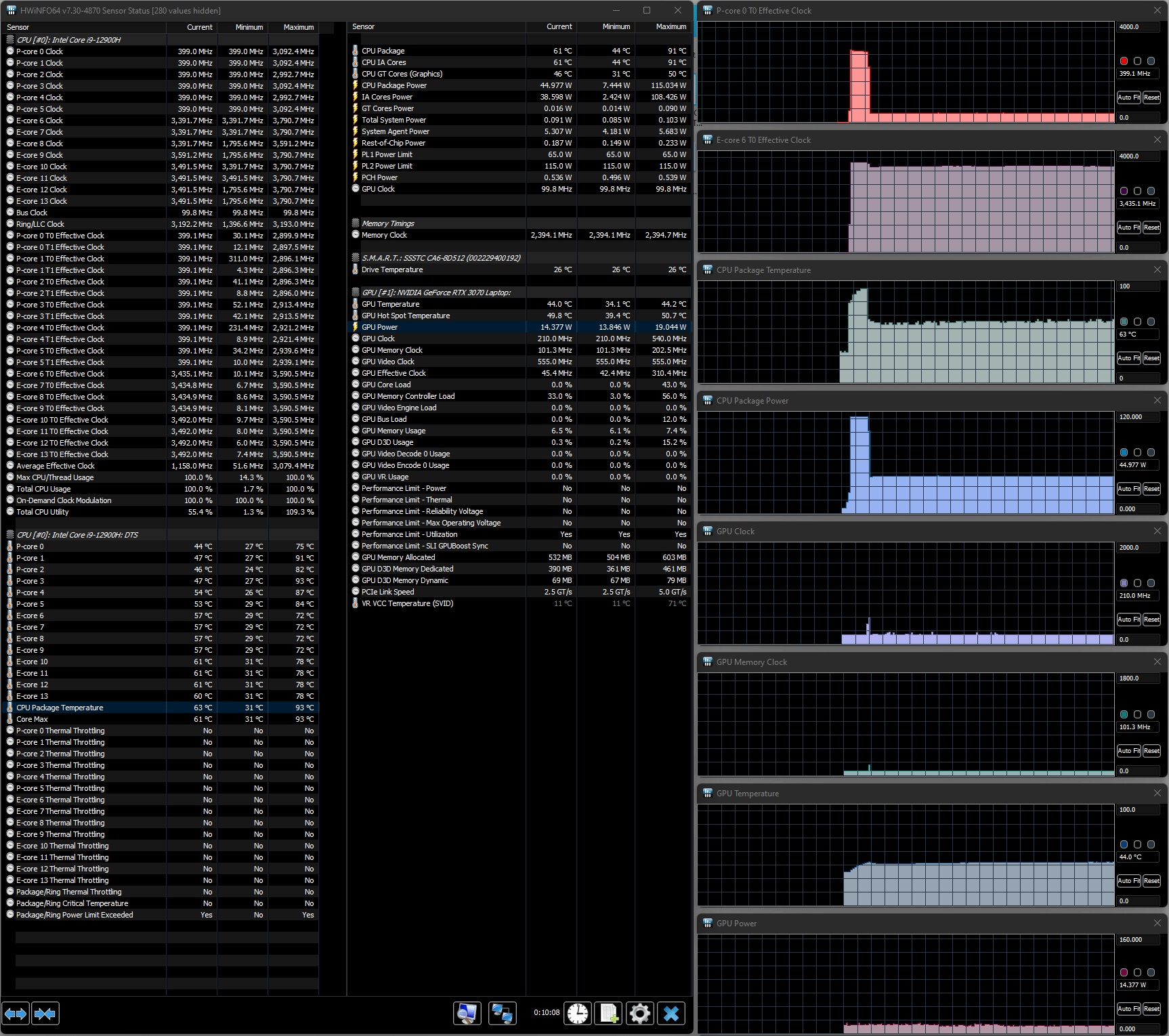Click the icon beside GPU Core Load
Viewport: 1169px width, 1036px height.
click(x=356, y=385)
